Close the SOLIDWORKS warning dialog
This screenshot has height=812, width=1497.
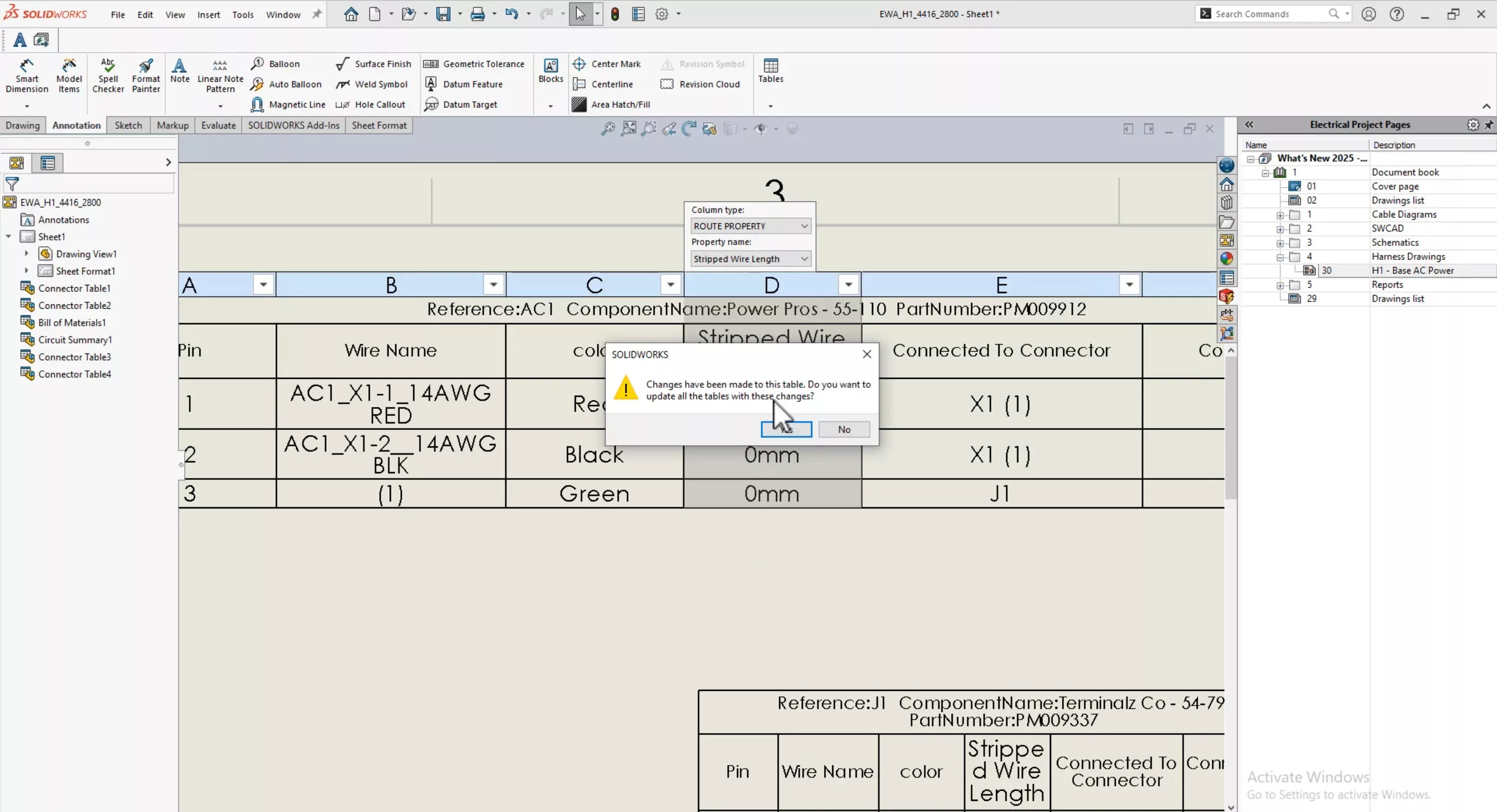[867, 355]
